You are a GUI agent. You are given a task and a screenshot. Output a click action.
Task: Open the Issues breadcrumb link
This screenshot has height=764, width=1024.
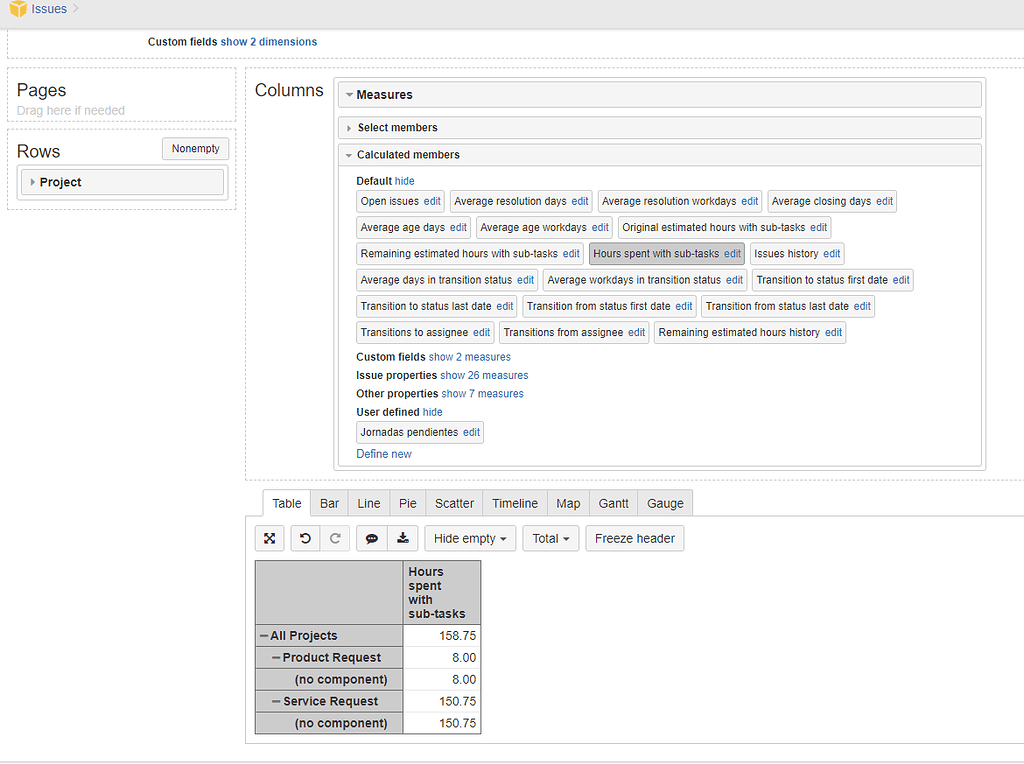(x=48, y=8)
